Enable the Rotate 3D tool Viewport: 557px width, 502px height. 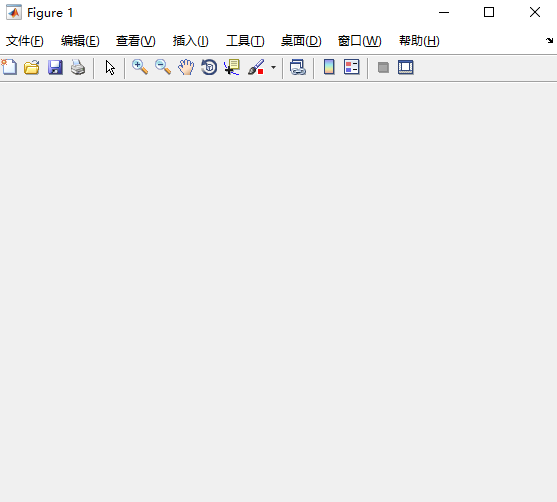(209, 67)
